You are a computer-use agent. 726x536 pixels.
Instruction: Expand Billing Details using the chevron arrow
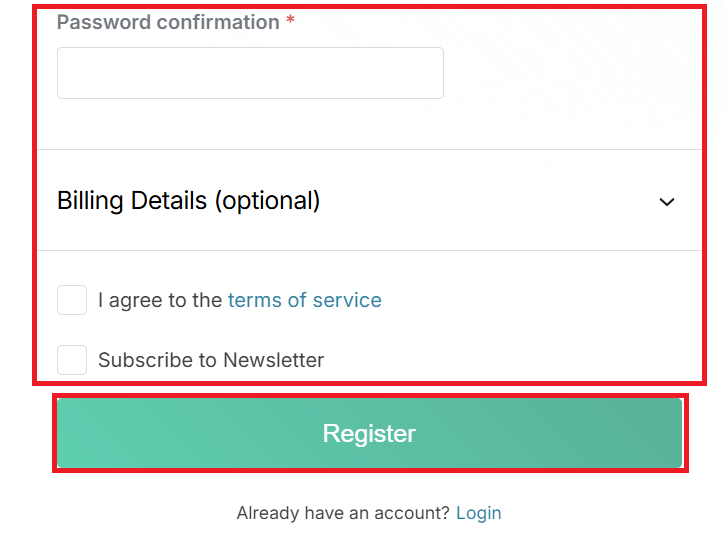(667, 202)
